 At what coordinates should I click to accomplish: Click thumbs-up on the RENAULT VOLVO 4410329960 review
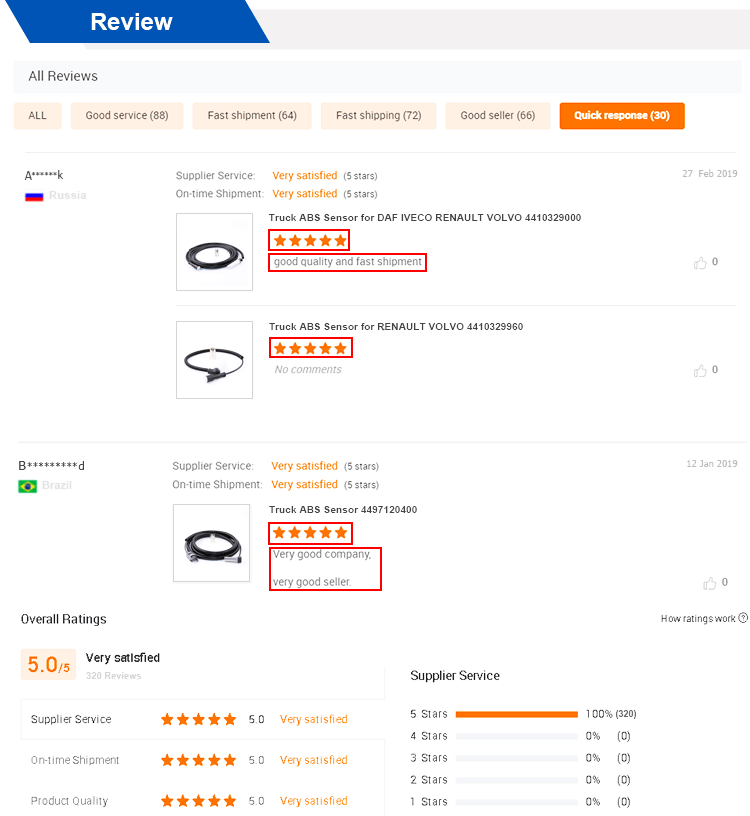click(x=700, y=371)
